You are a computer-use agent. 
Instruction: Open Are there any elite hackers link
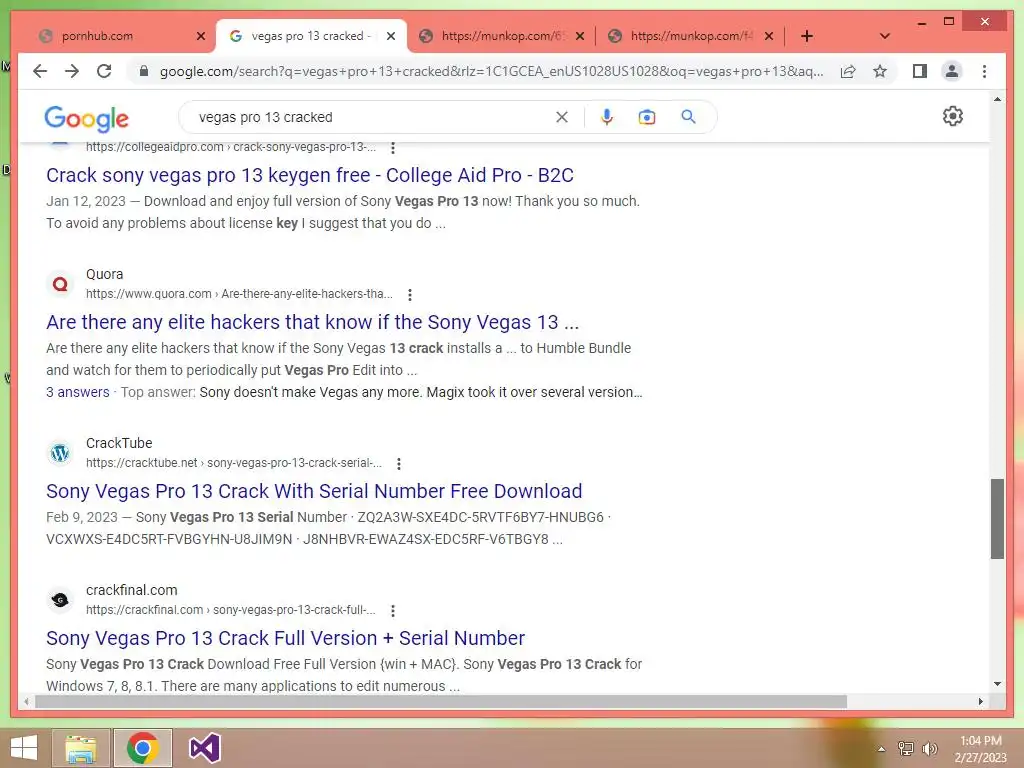[312, 322]
